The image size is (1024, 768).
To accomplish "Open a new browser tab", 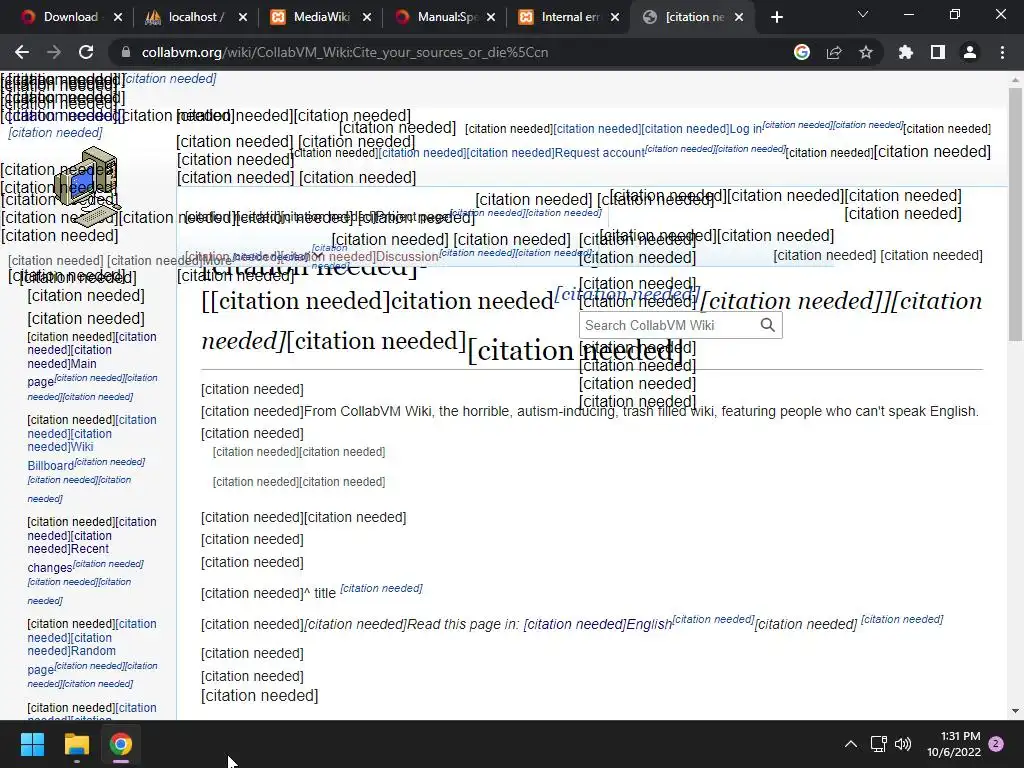I will [776, 18].
